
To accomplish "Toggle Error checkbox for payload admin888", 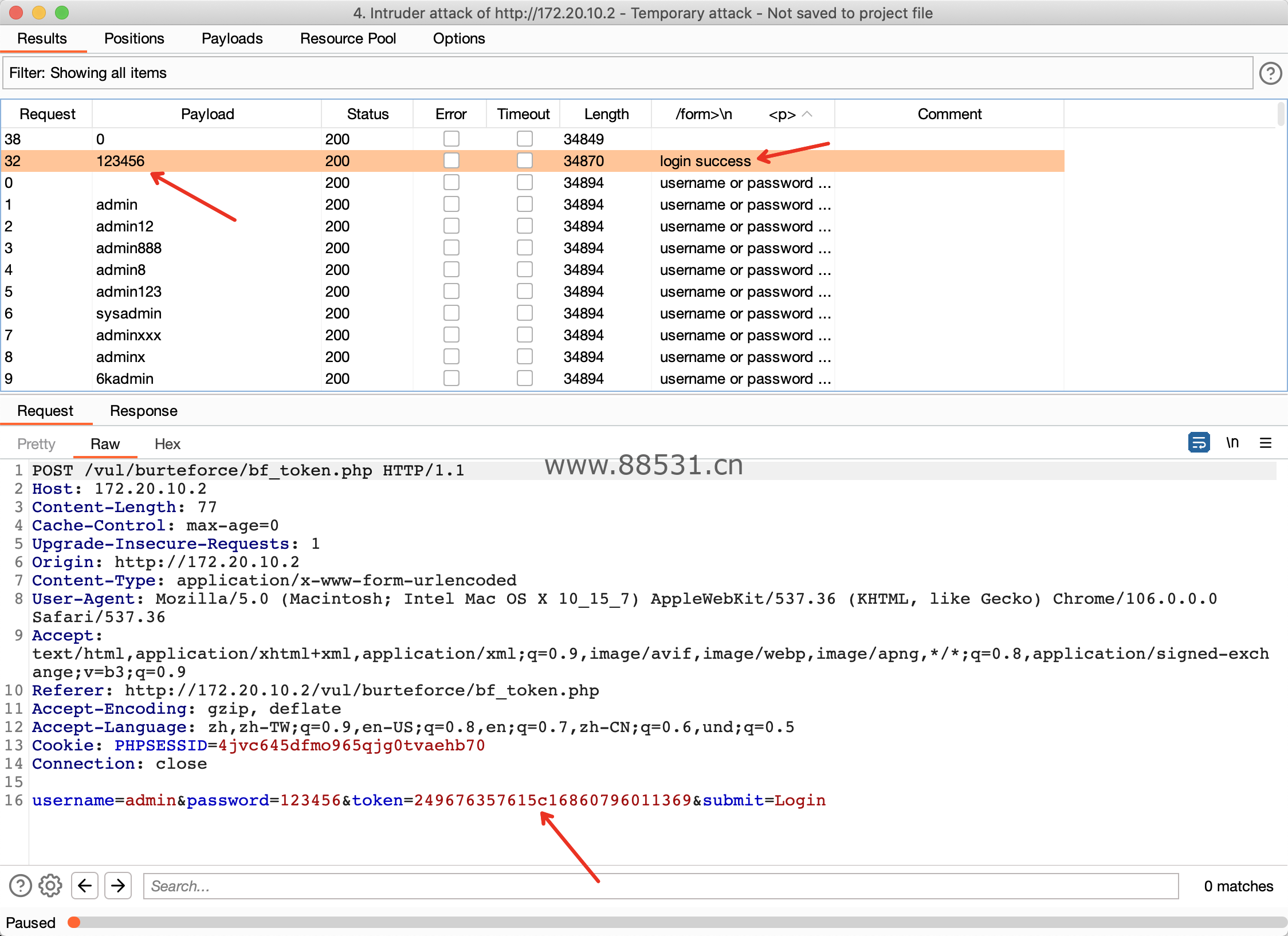I will (x=451, y=247).
